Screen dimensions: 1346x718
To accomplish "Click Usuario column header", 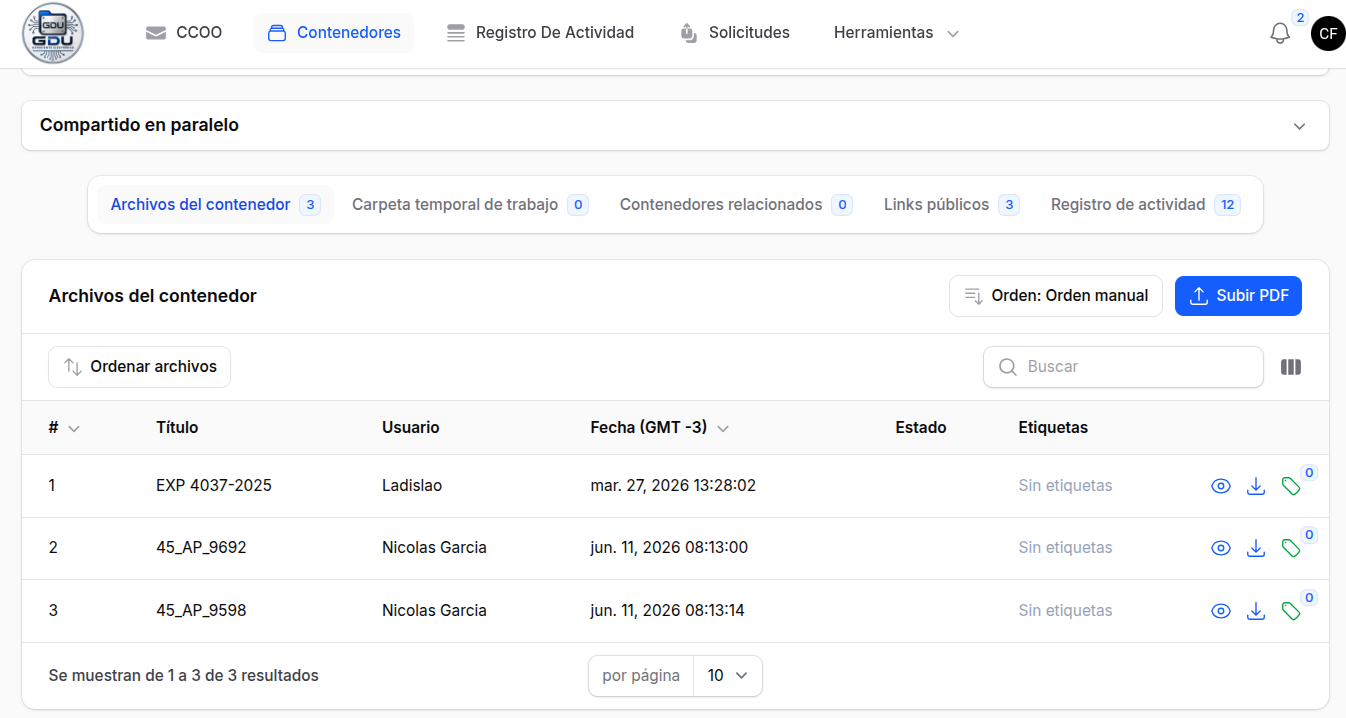I will [x=411, y=428].
